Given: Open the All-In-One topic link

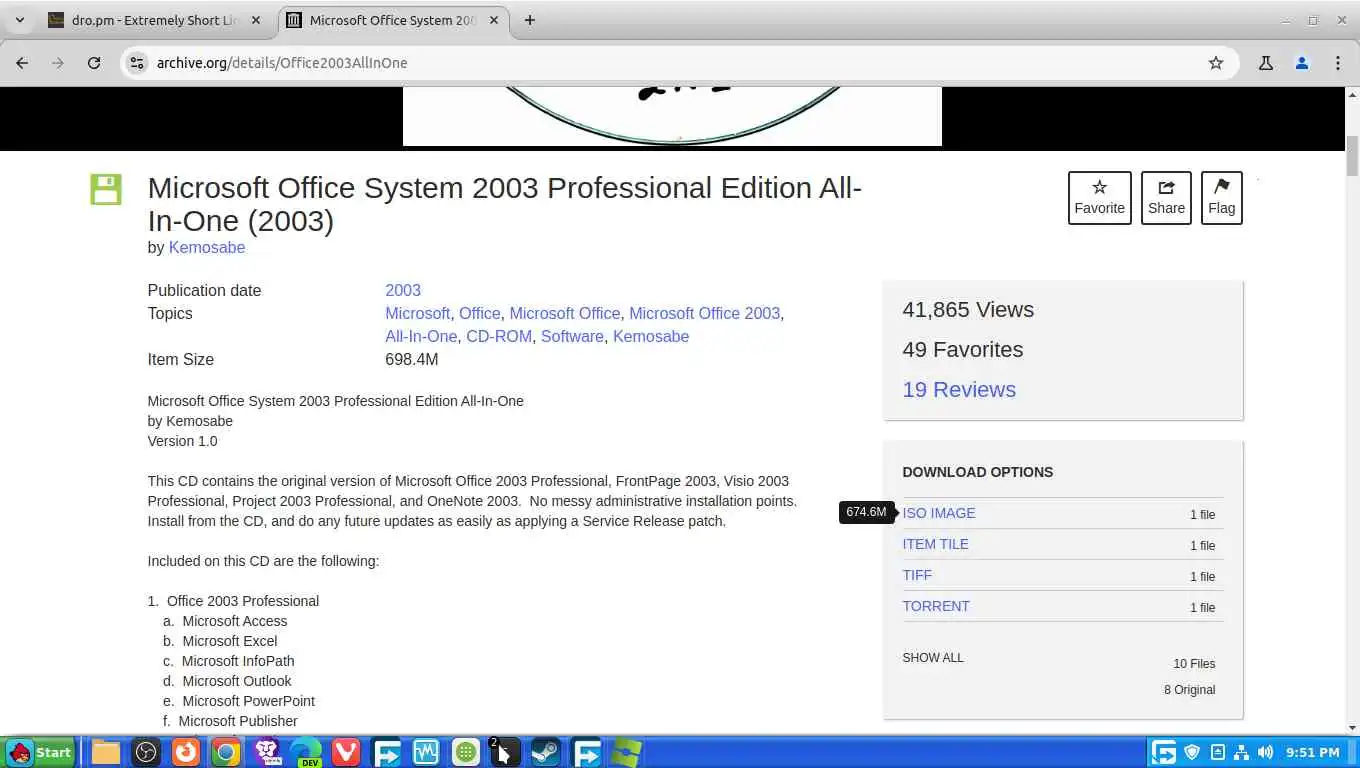Looking at the screenshot, I should [x=421, y=336].
